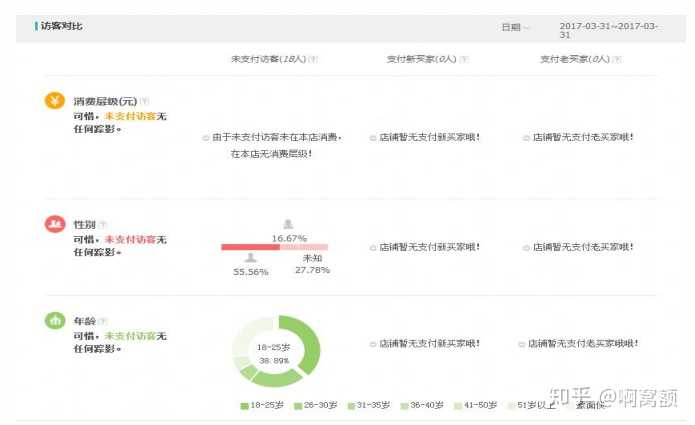Click the person icon above 16.67%
695x425 pixels.
[288, 224]
